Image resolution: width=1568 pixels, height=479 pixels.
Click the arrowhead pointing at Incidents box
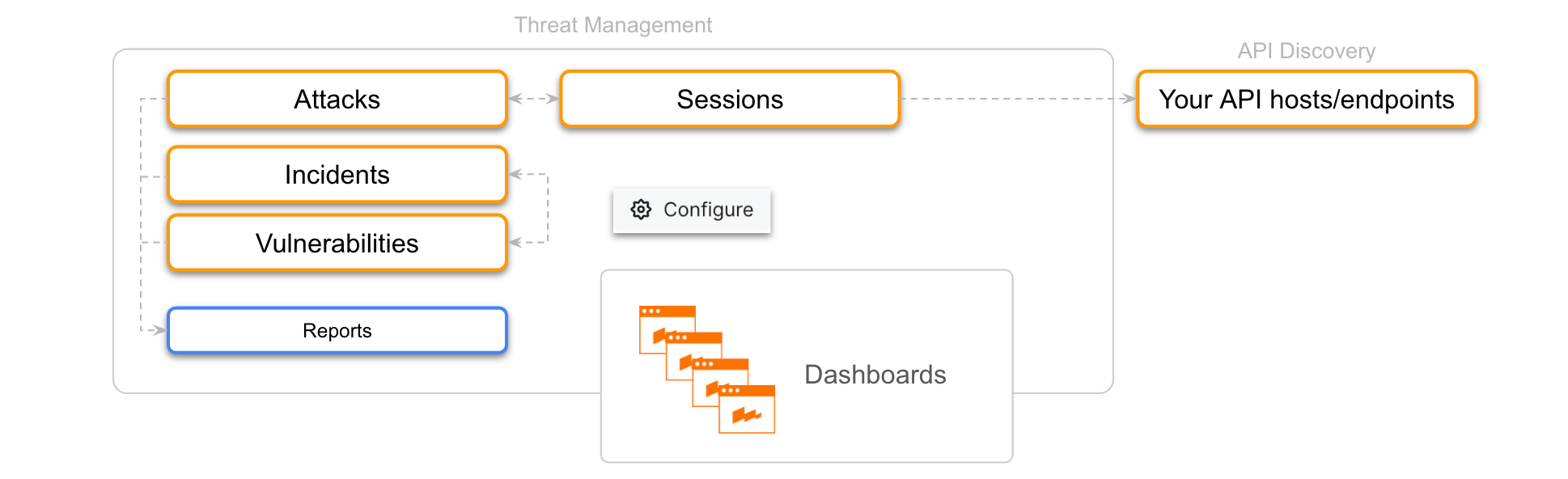pyautogui.click(x=515, y=174)
